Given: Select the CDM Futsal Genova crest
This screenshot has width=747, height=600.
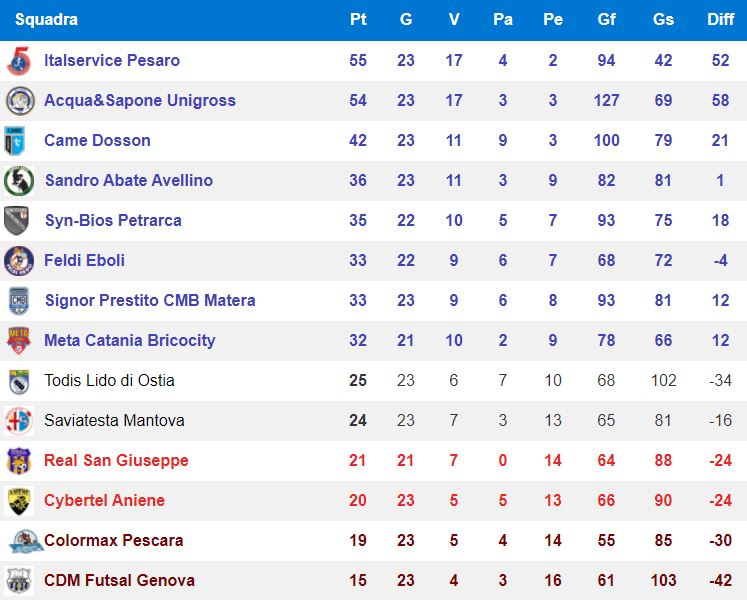Looking at the screenshot, I should [19, 580].
